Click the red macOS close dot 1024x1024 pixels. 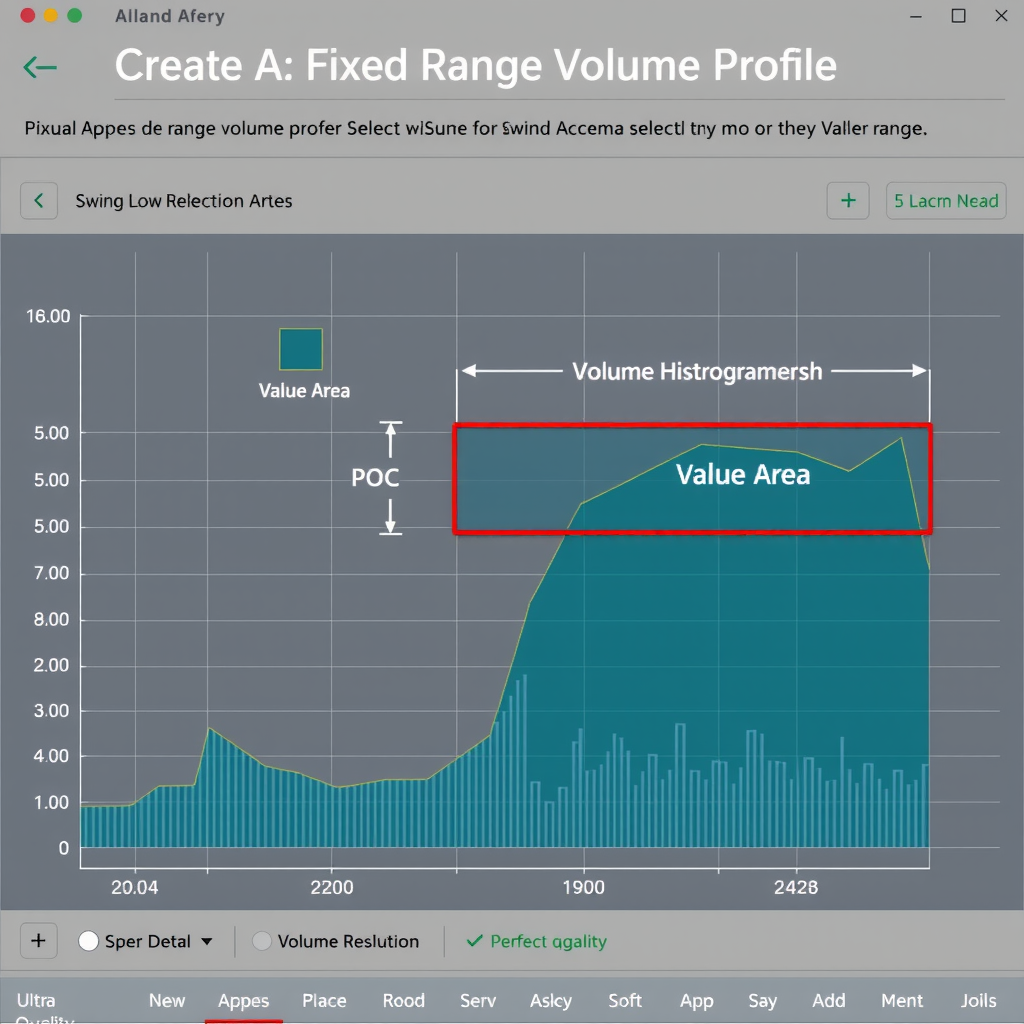[27, 16]
